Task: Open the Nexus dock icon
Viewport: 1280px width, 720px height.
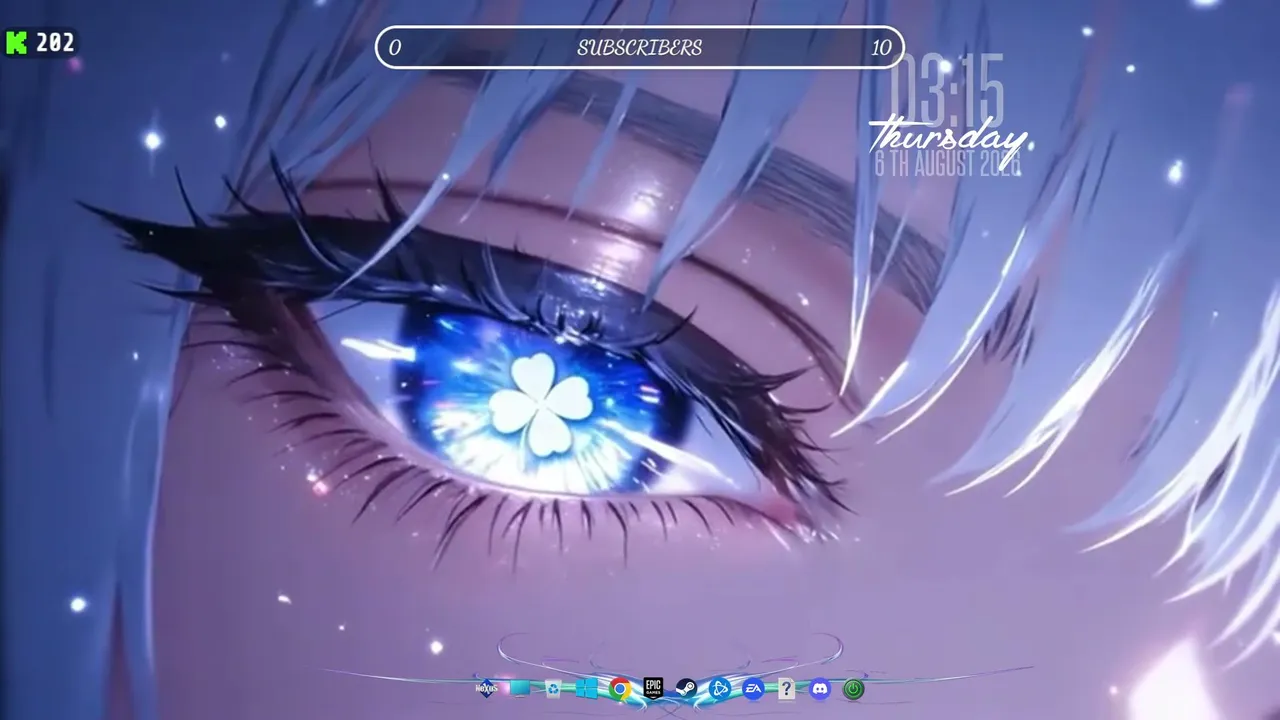Action: click(x=487, y=688)
